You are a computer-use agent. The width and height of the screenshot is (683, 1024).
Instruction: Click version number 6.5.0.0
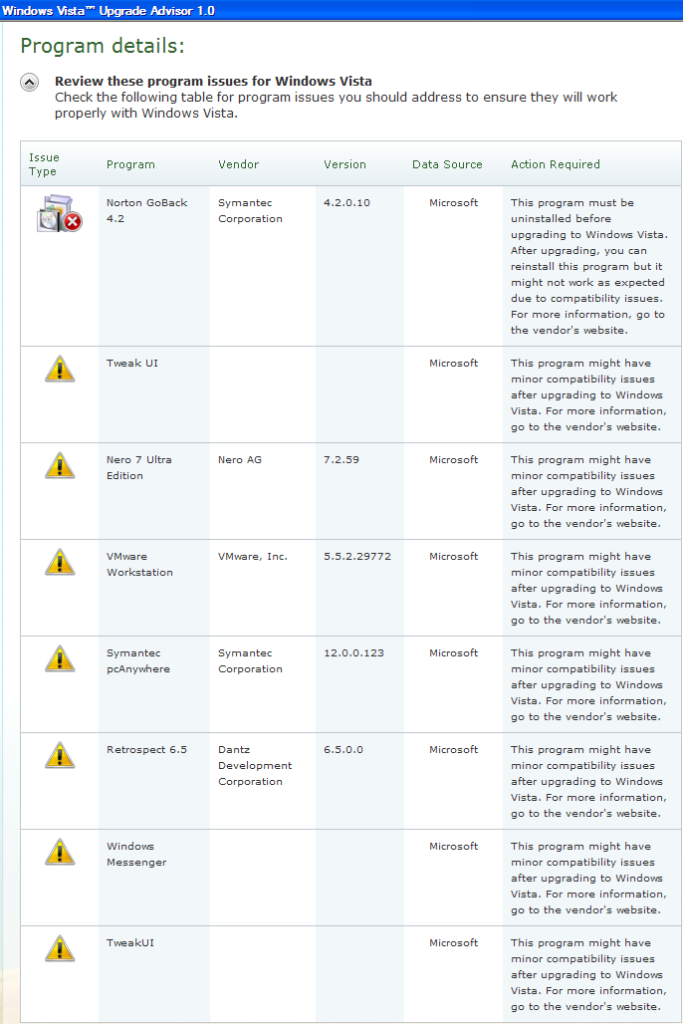point(343,750)
